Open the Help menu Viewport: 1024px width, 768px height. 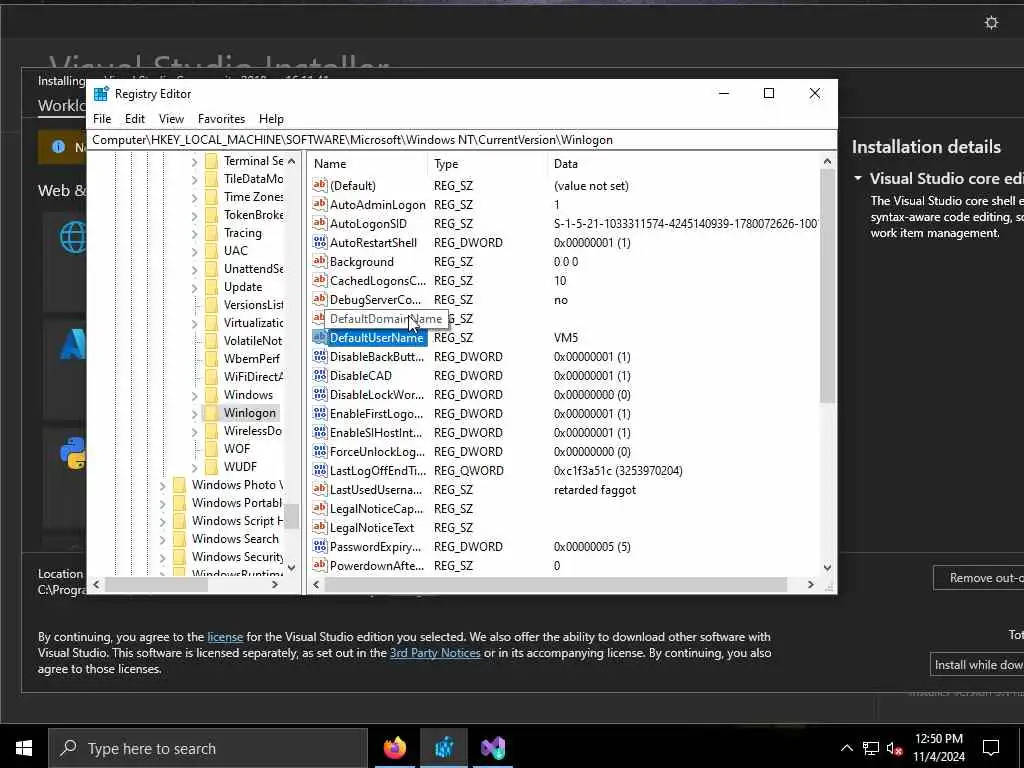coord(271,119)
